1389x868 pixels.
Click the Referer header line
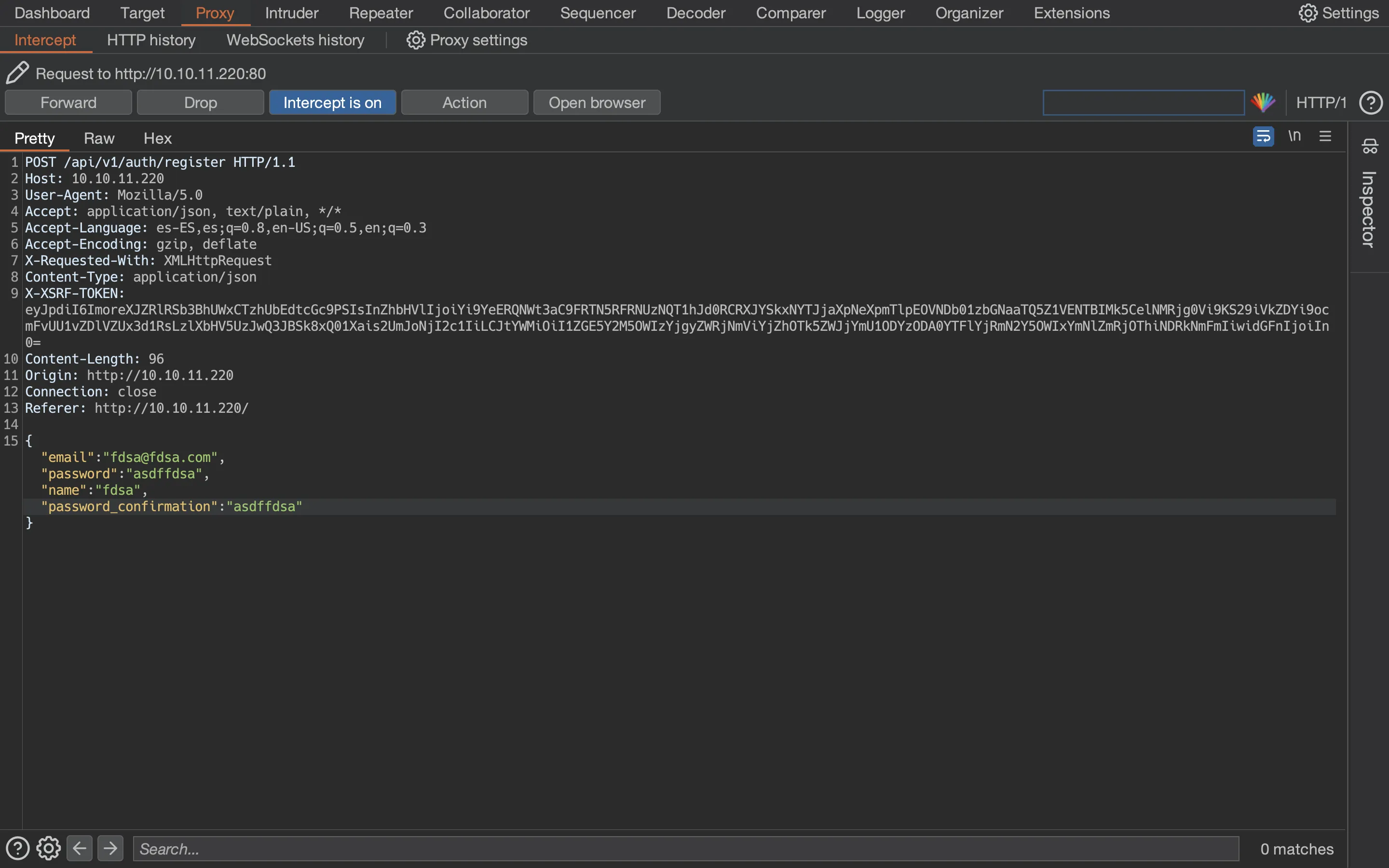(x=136, y=408)
